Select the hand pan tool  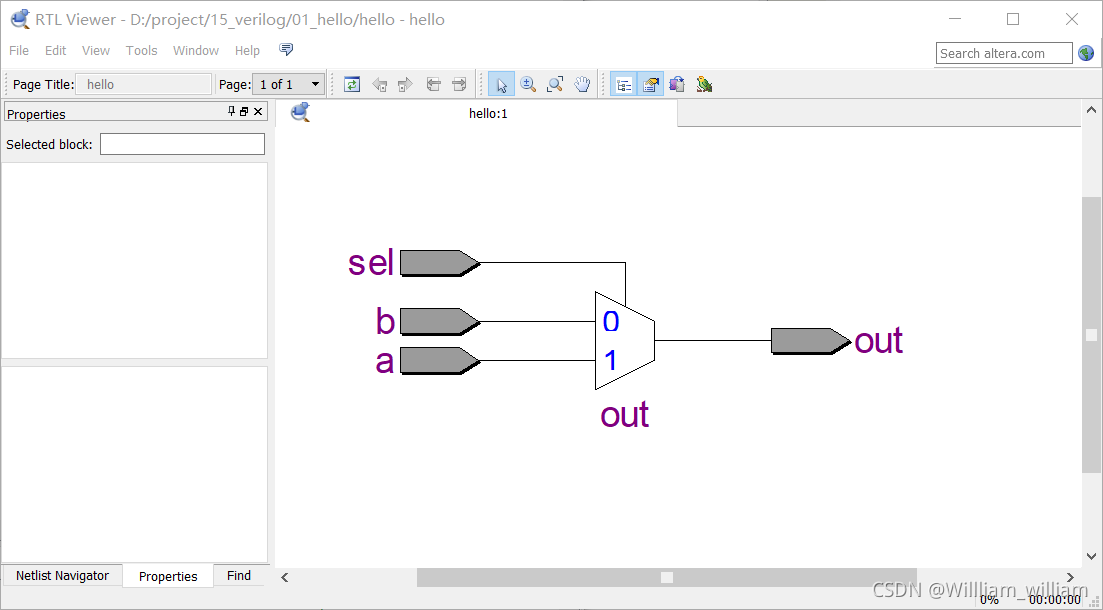582,84
